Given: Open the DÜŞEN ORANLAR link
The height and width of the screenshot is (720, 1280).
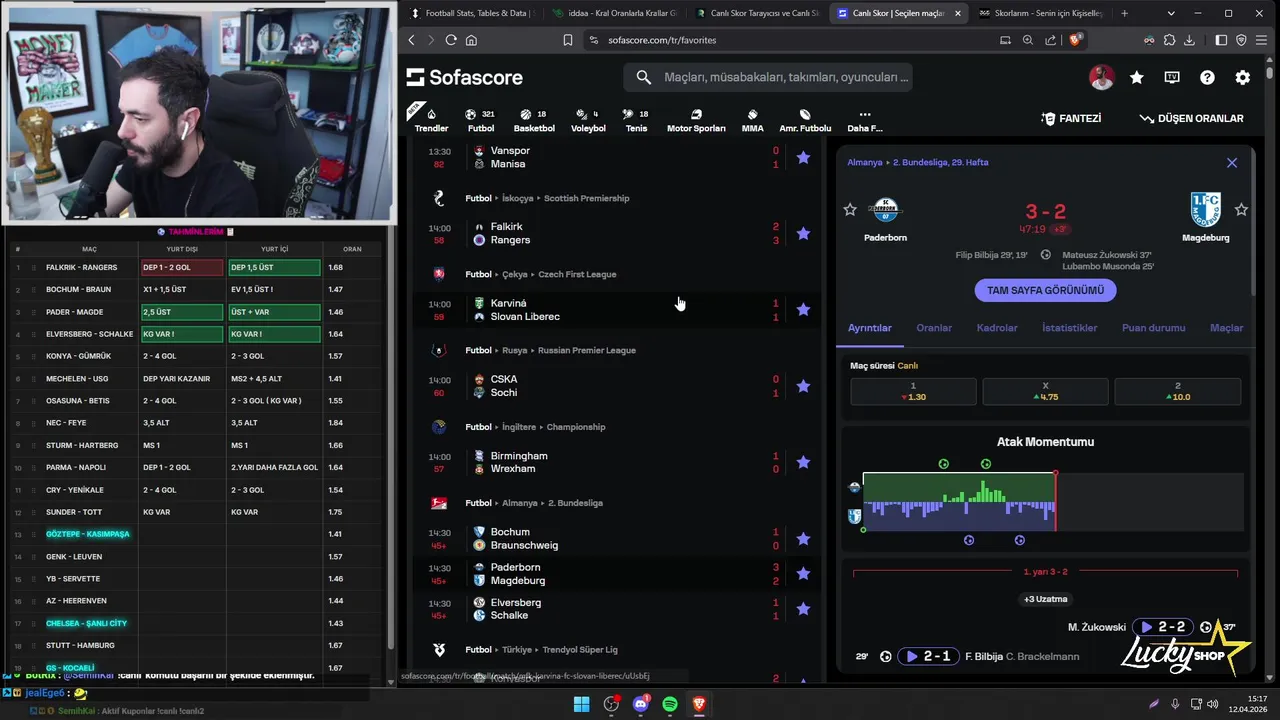Looking at the screenshot, I should coord(1192,118).
